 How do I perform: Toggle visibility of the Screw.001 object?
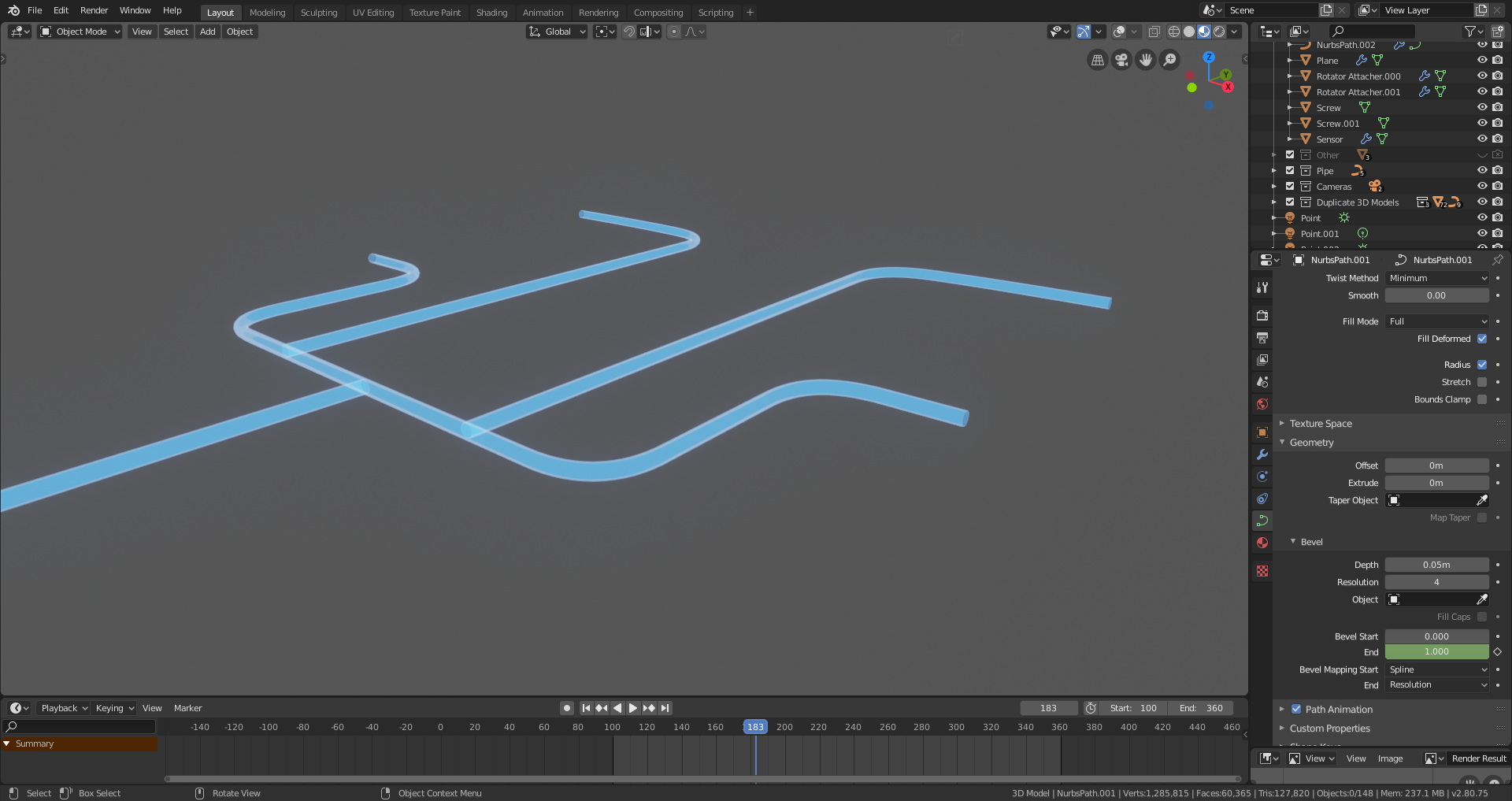click(x=1482, y=123)
